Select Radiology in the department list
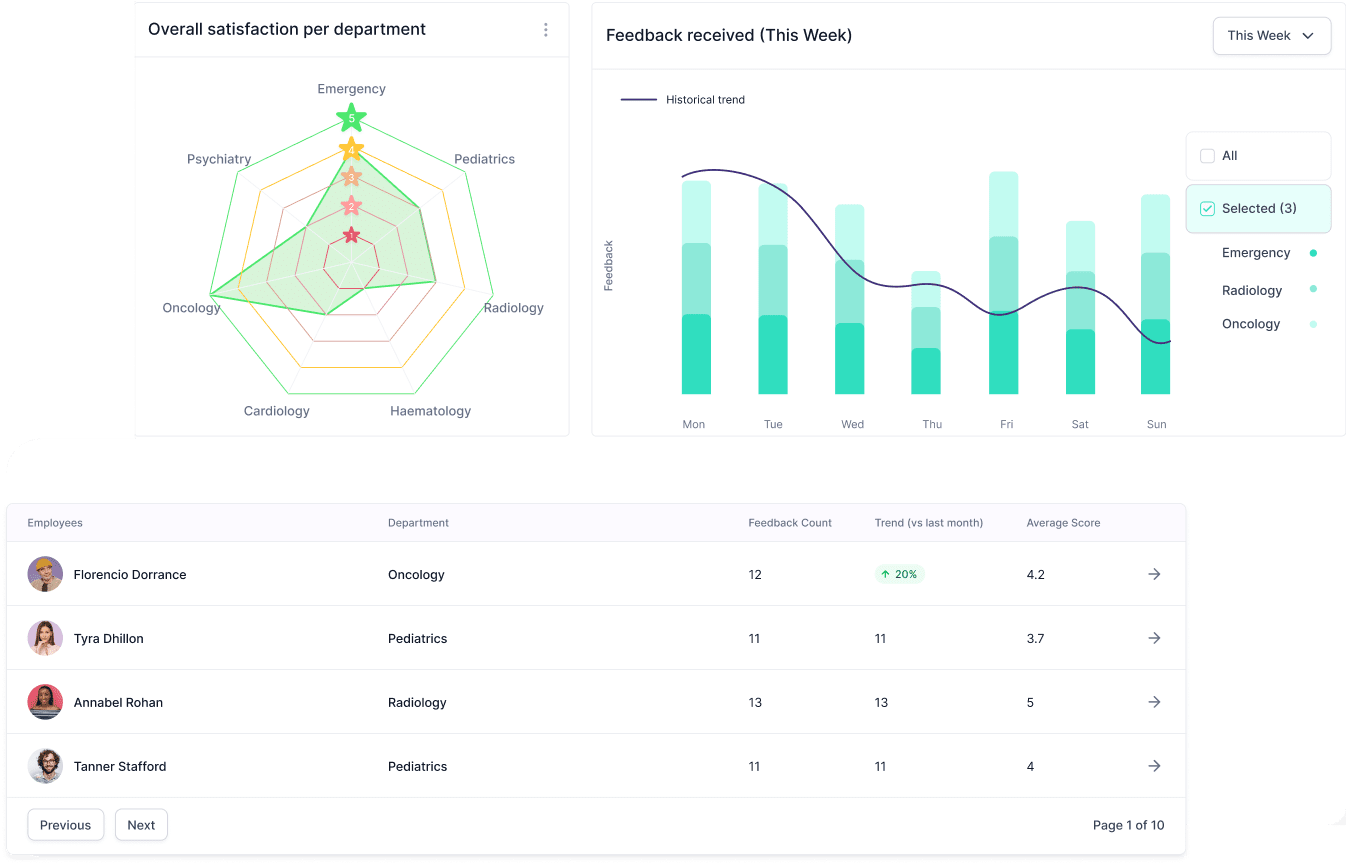This screenshot has width=1346, height=864. point(1252,290)
